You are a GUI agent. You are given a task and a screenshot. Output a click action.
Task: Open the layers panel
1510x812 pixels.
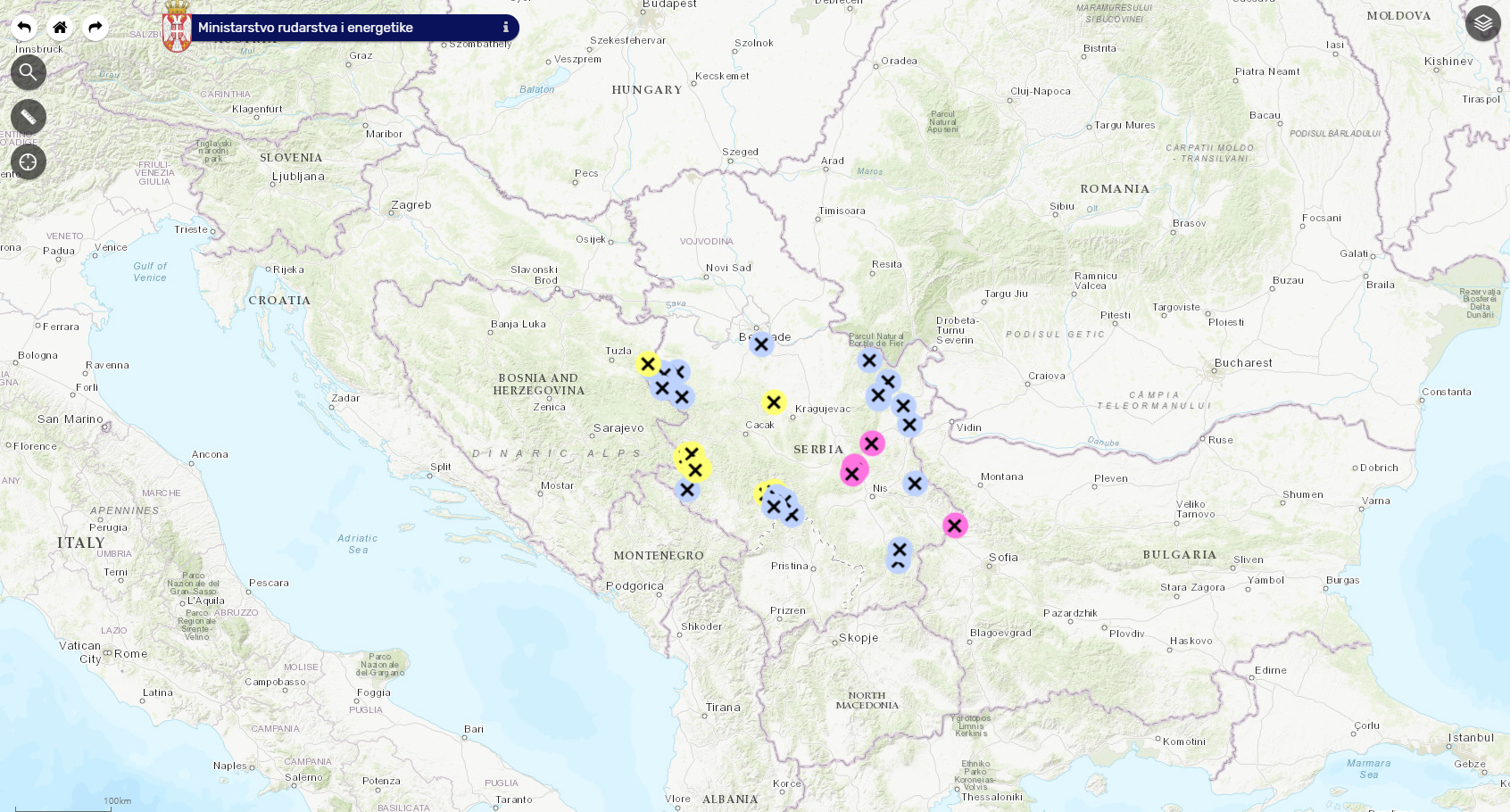(x=1482, y=23)
